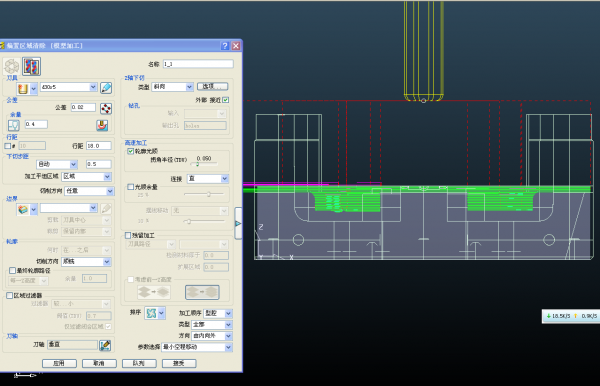This screenshot has width=600, height=386.
Task: Click the 选项... options button
Action: click(x=212, y=86)
